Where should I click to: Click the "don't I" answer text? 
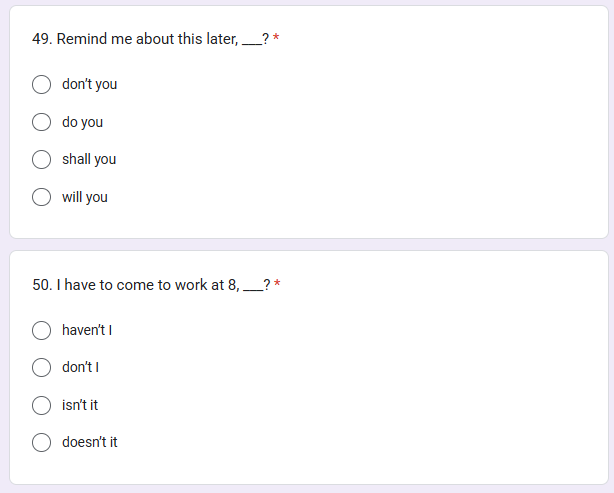pos(80,367)
